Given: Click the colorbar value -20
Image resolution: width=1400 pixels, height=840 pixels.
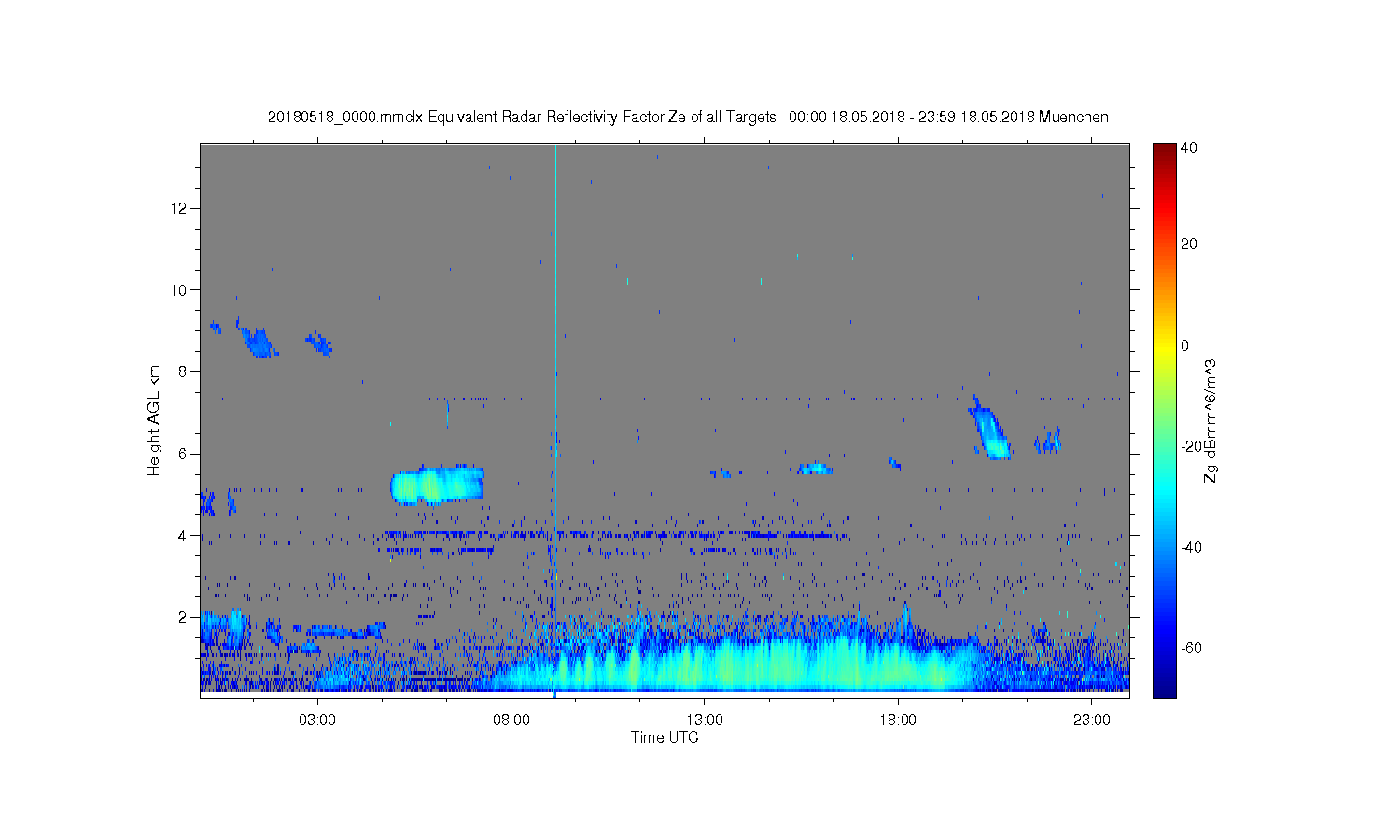Looking at the screenshot, I should 1191,446.
